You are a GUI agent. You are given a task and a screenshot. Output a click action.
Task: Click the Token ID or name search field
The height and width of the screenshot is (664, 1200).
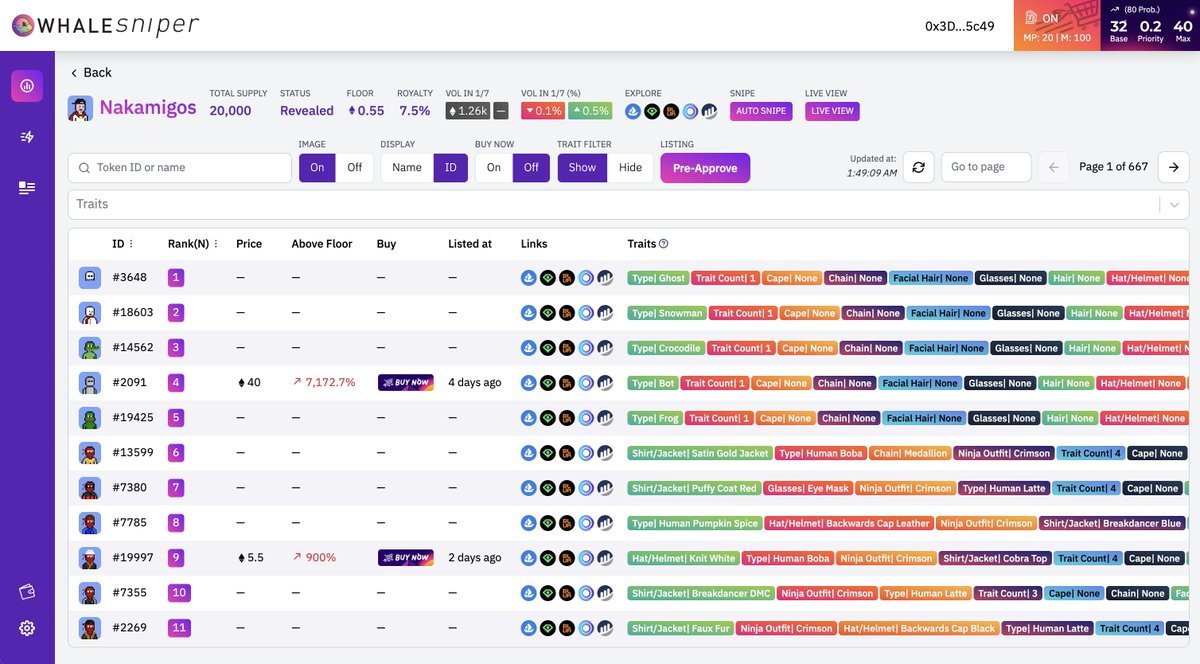click(x=180, y=167)
